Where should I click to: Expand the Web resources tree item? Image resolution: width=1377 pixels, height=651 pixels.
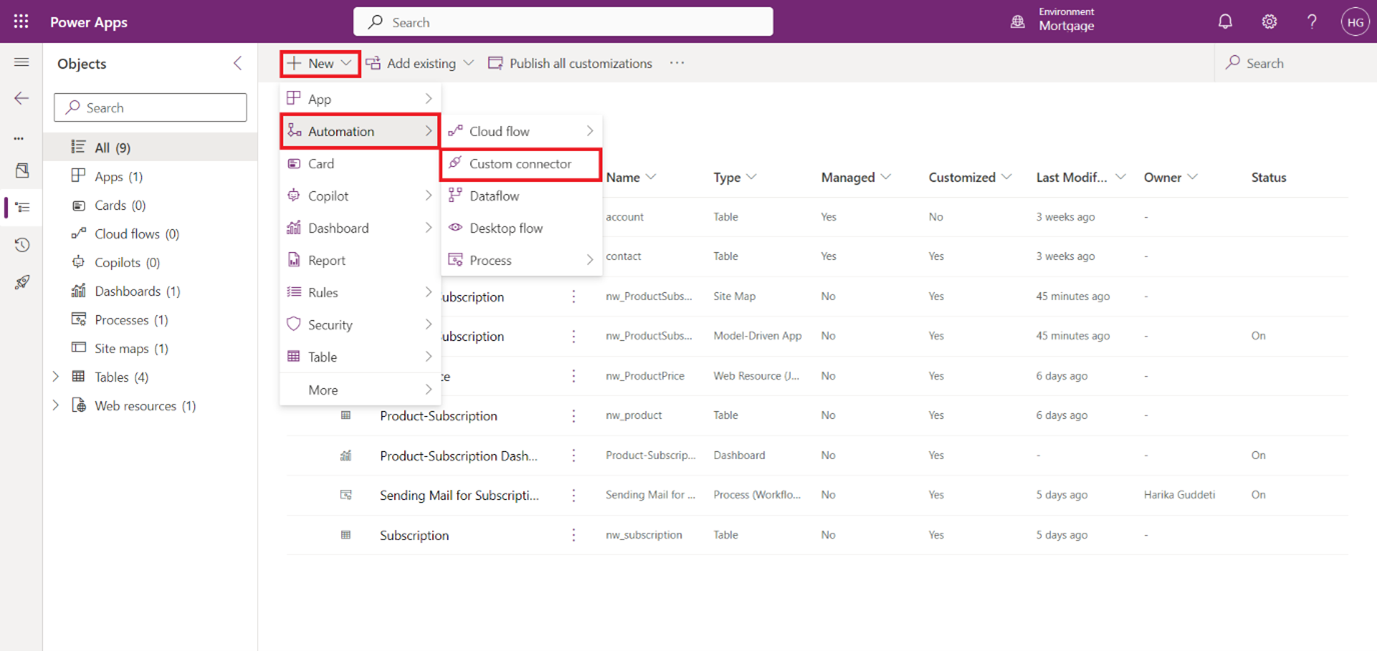[56, 405]
